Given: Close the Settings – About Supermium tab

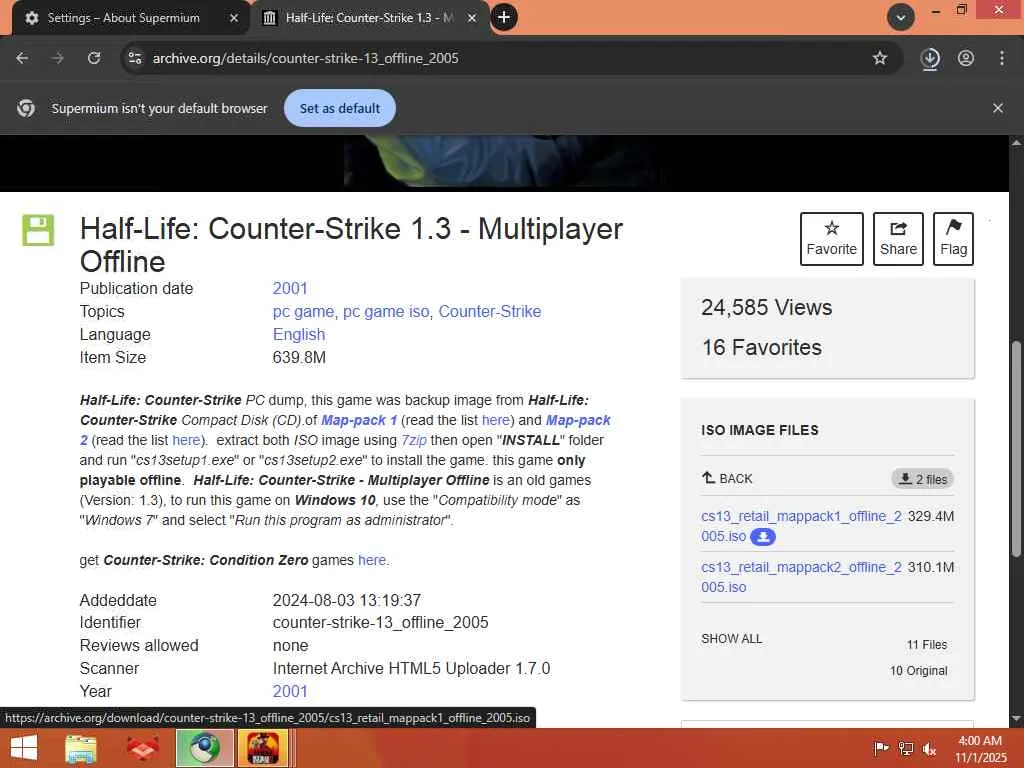Looking at the screenshot, I should [x=234, y=18].
